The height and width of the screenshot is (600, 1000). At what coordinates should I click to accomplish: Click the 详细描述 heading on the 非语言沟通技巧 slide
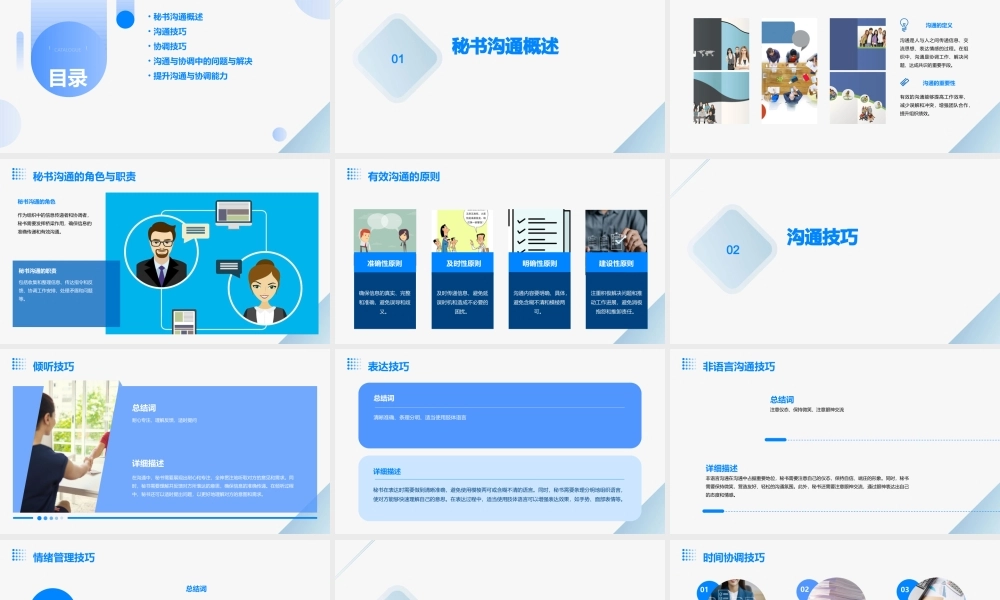tap(722, 468)
